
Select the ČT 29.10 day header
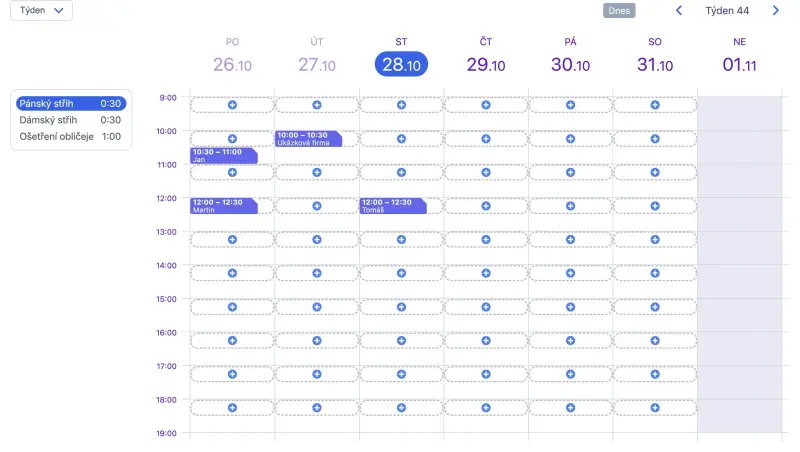[486, 56]
